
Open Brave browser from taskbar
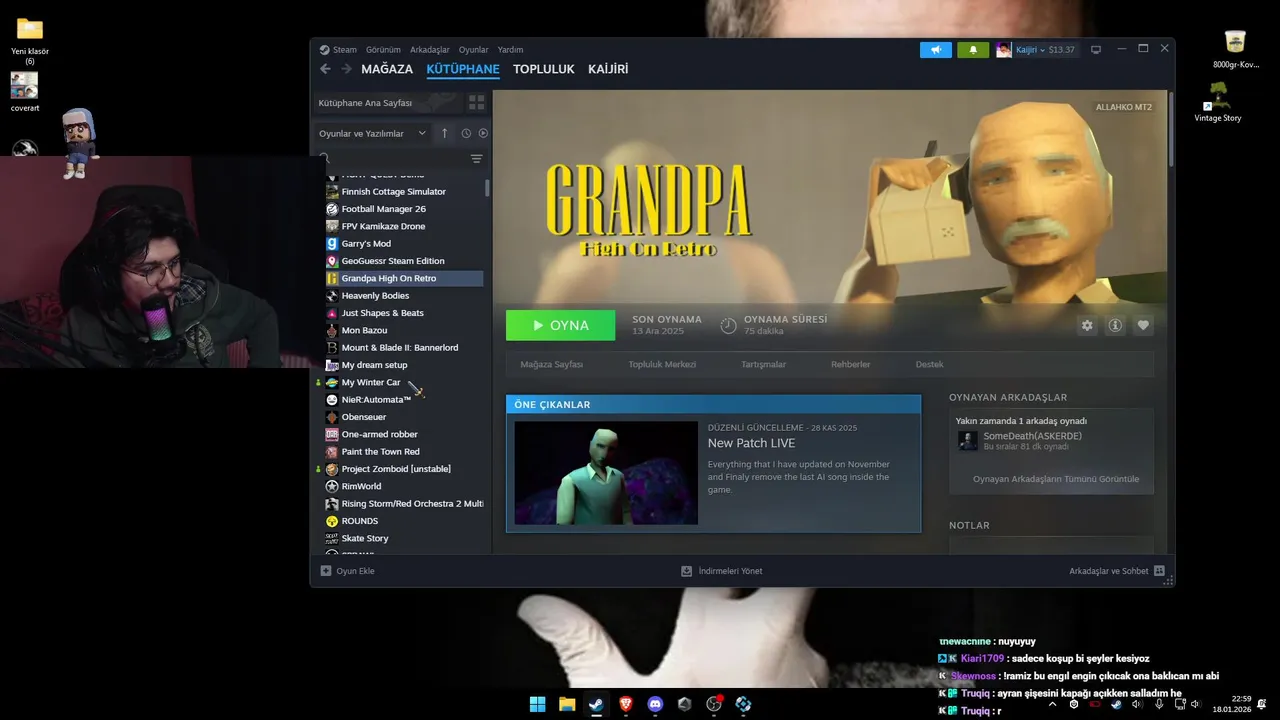[x=626, y=704]
